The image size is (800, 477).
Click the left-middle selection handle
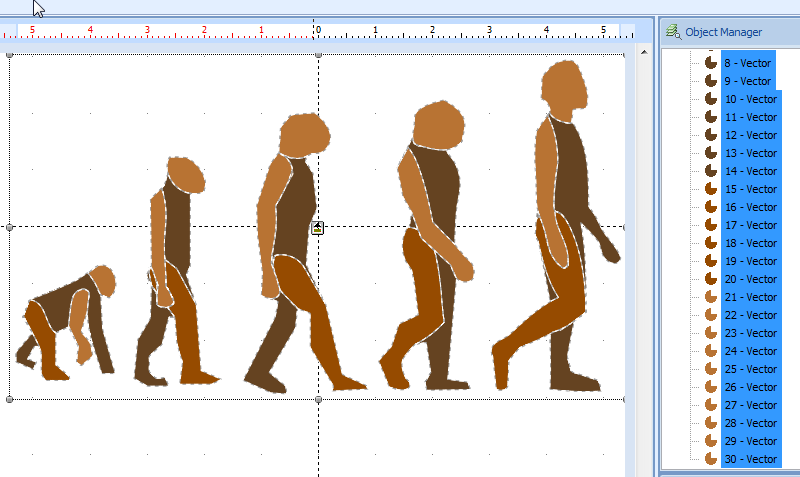(10, 227)
